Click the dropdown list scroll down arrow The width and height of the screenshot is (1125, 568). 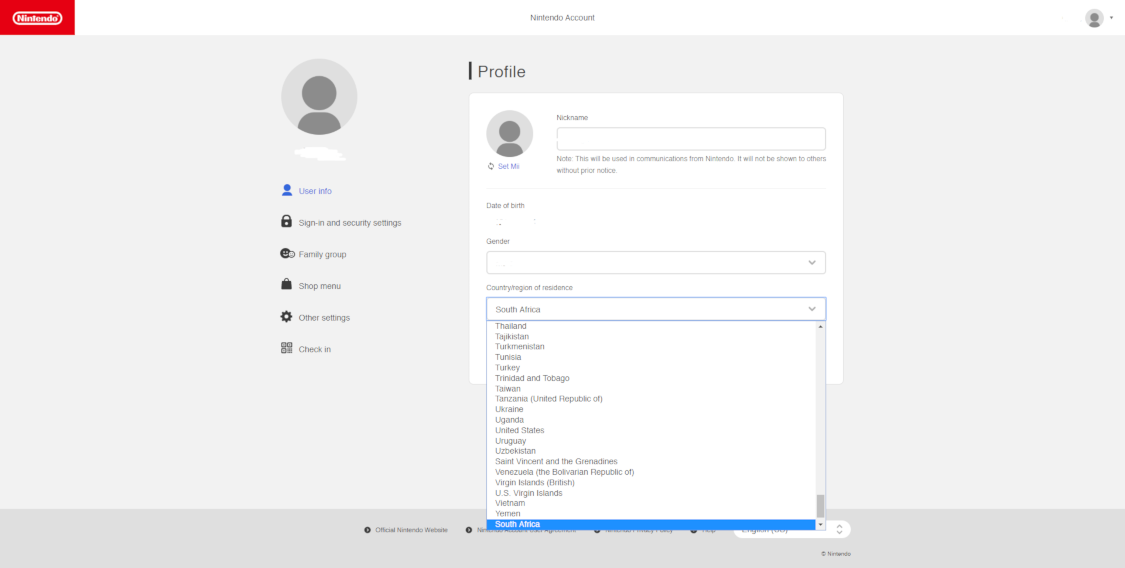pos(820,525)
